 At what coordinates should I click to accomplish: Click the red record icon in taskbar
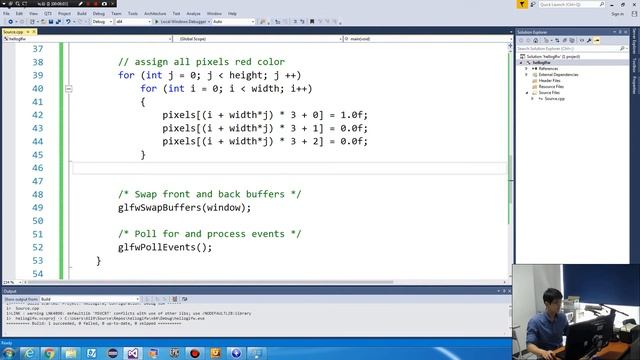[x=195, y=353]
